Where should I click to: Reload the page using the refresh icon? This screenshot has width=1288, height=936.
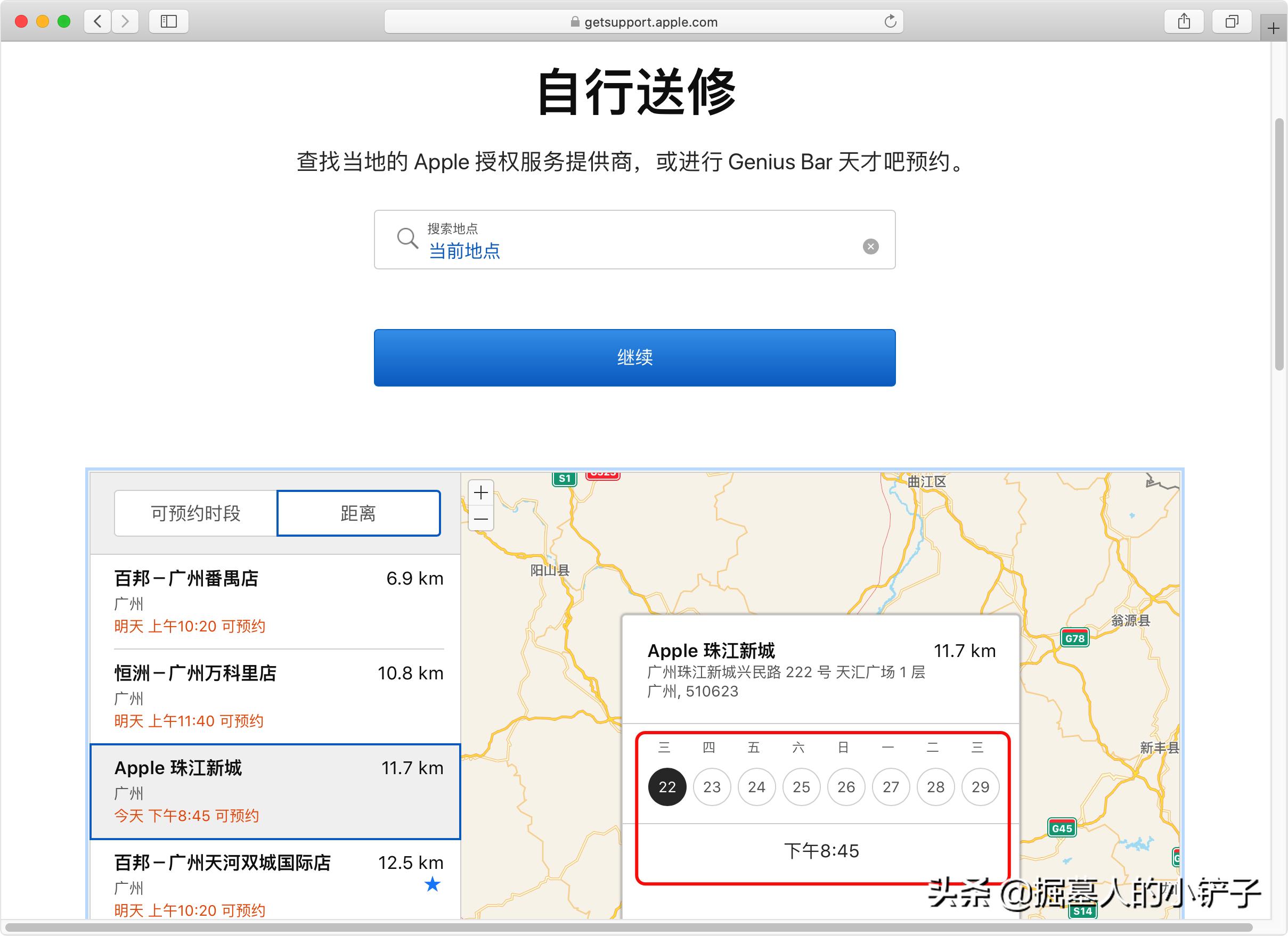[x=891, y=22]
